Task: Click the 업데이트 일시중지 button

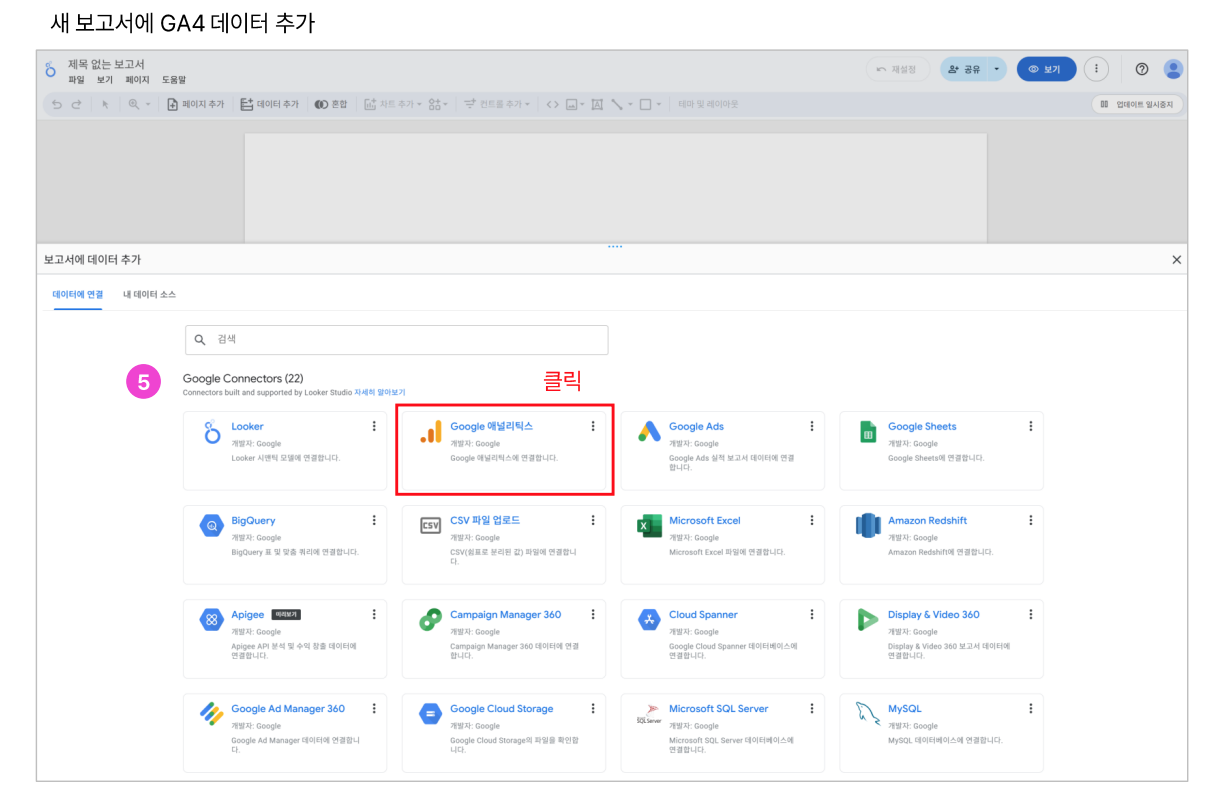Action: 1137,104
